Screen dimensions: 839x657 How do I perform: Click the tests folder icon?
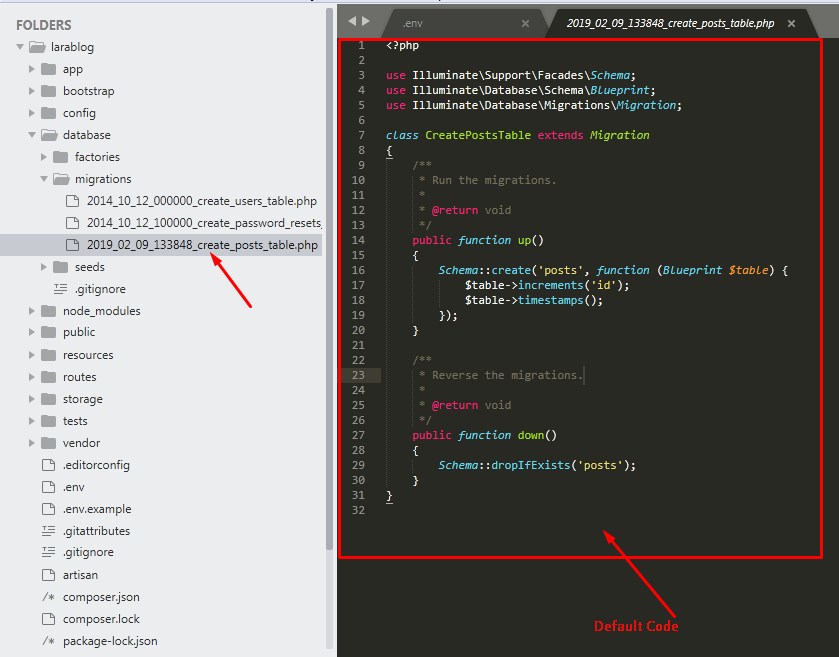(x=49, y=421)
